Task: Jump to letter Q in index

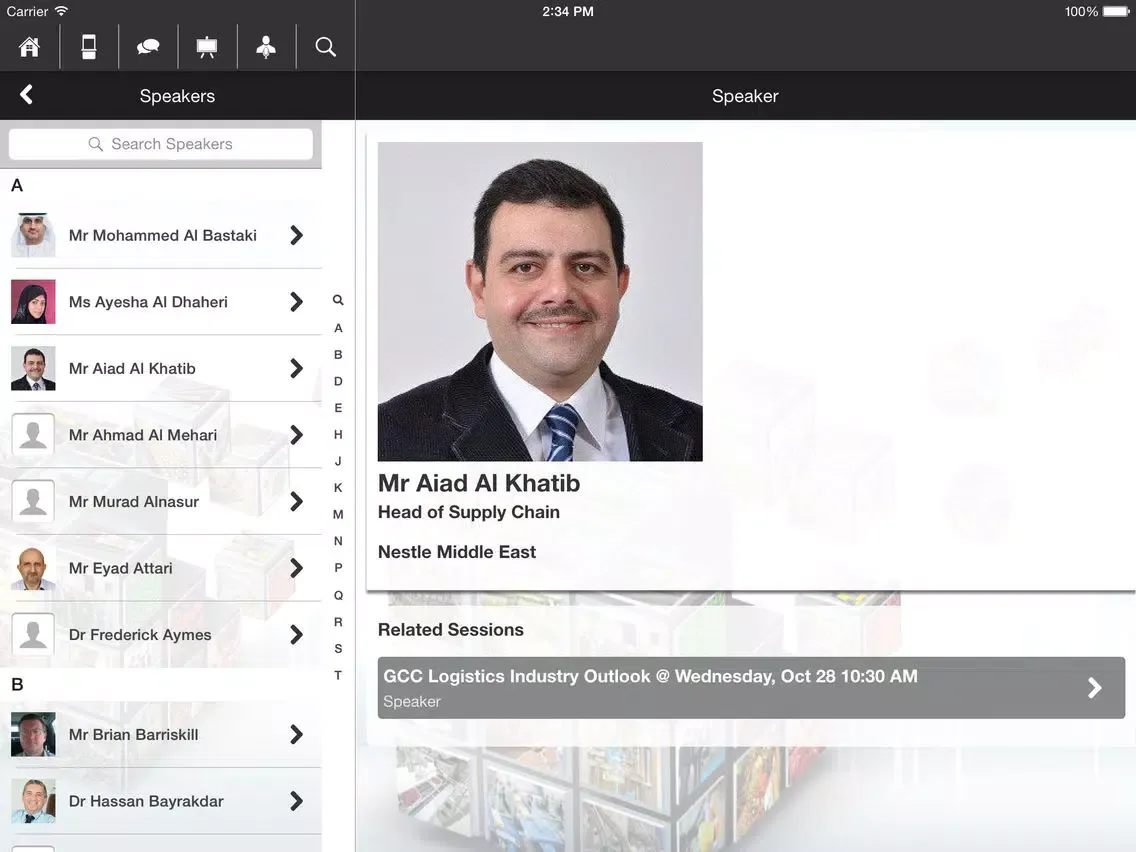Action: point(338,596)
